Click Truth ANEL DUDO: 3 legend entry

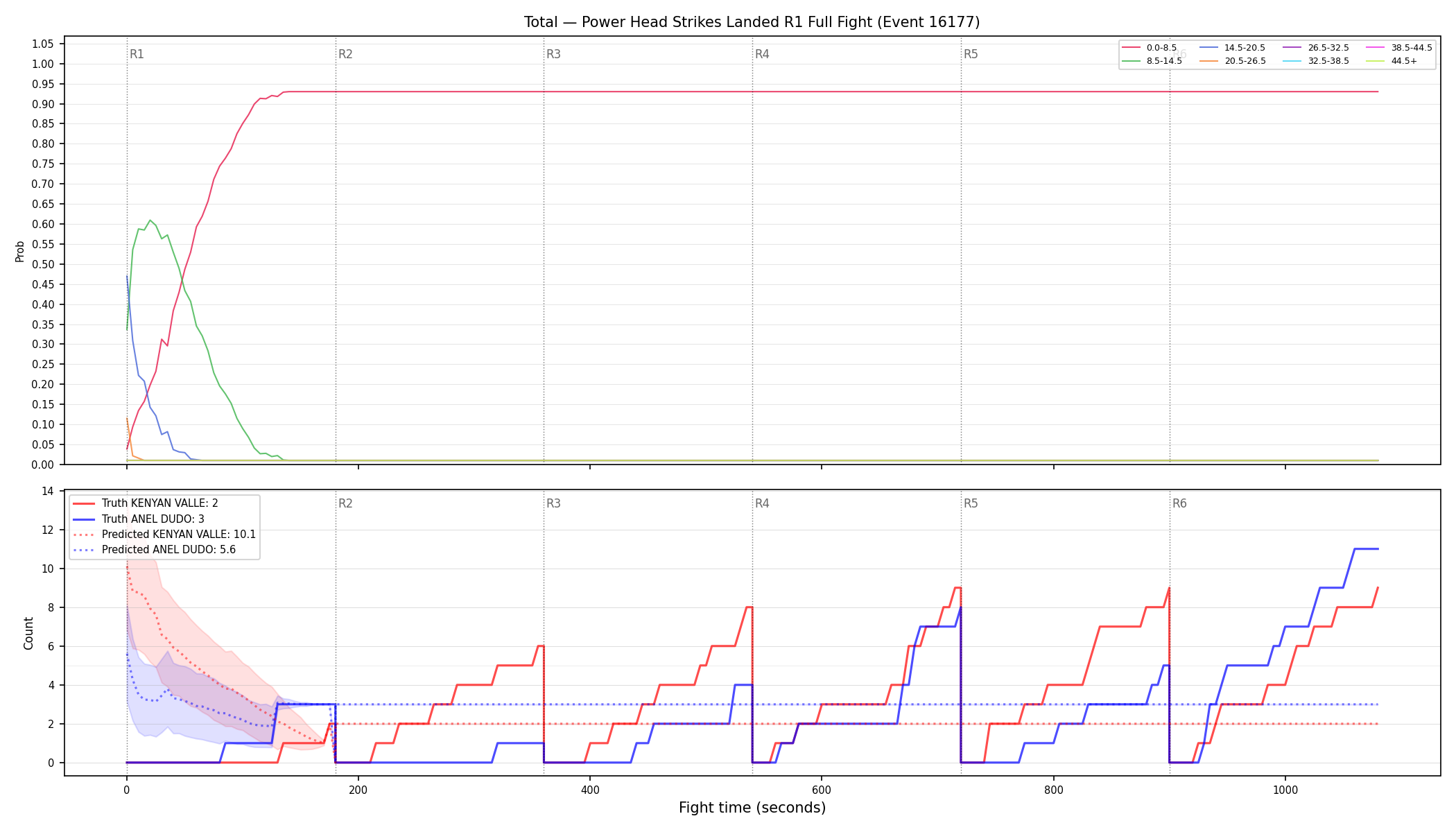click(x=139, y=519)
